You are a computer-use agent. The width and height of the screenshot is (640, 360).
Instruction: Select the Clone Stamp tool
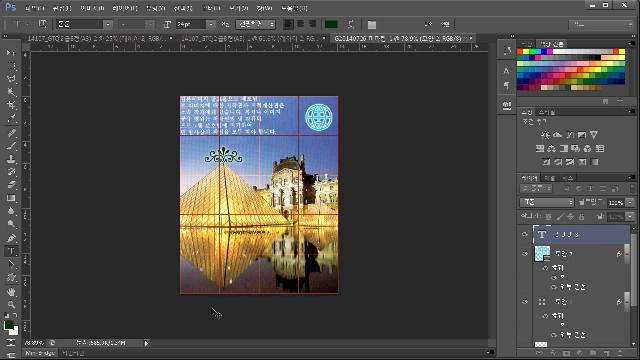[x=11, y=159]
